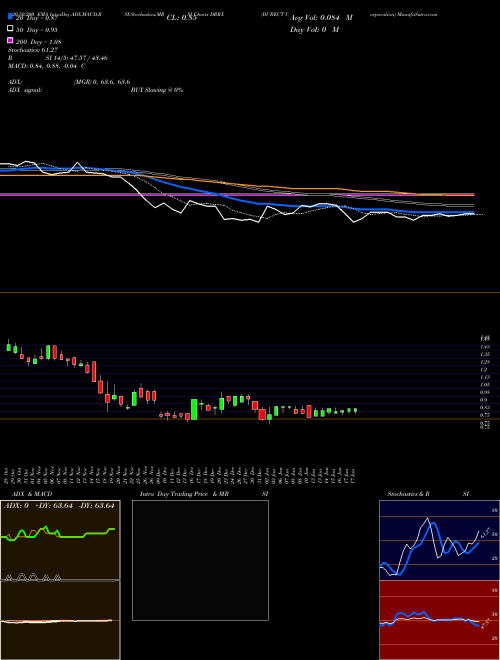Click the '1.2' price axis label
Image resolution: width=500 pixels, height=660 pixels.
click(484, 370)
